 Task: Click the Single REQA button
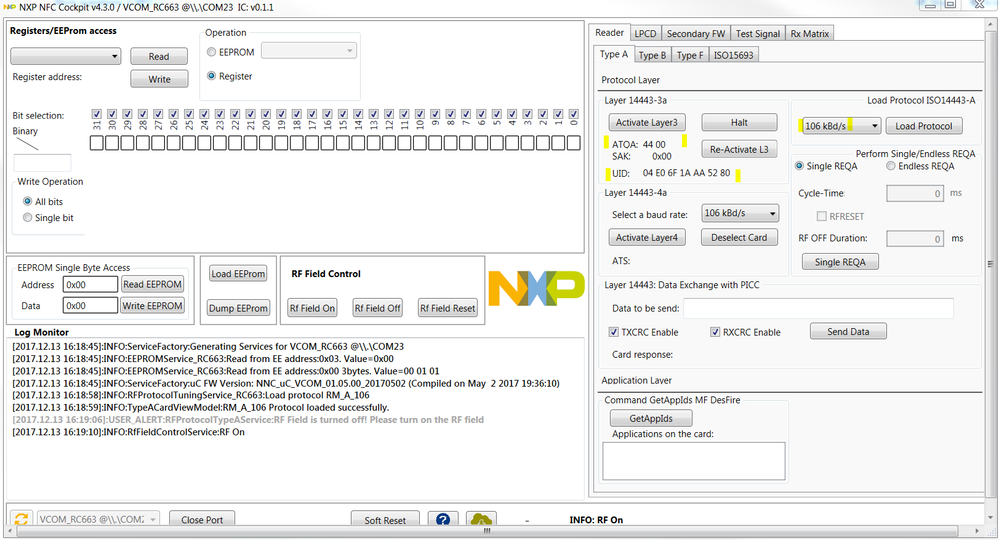(x=840, y=262)
